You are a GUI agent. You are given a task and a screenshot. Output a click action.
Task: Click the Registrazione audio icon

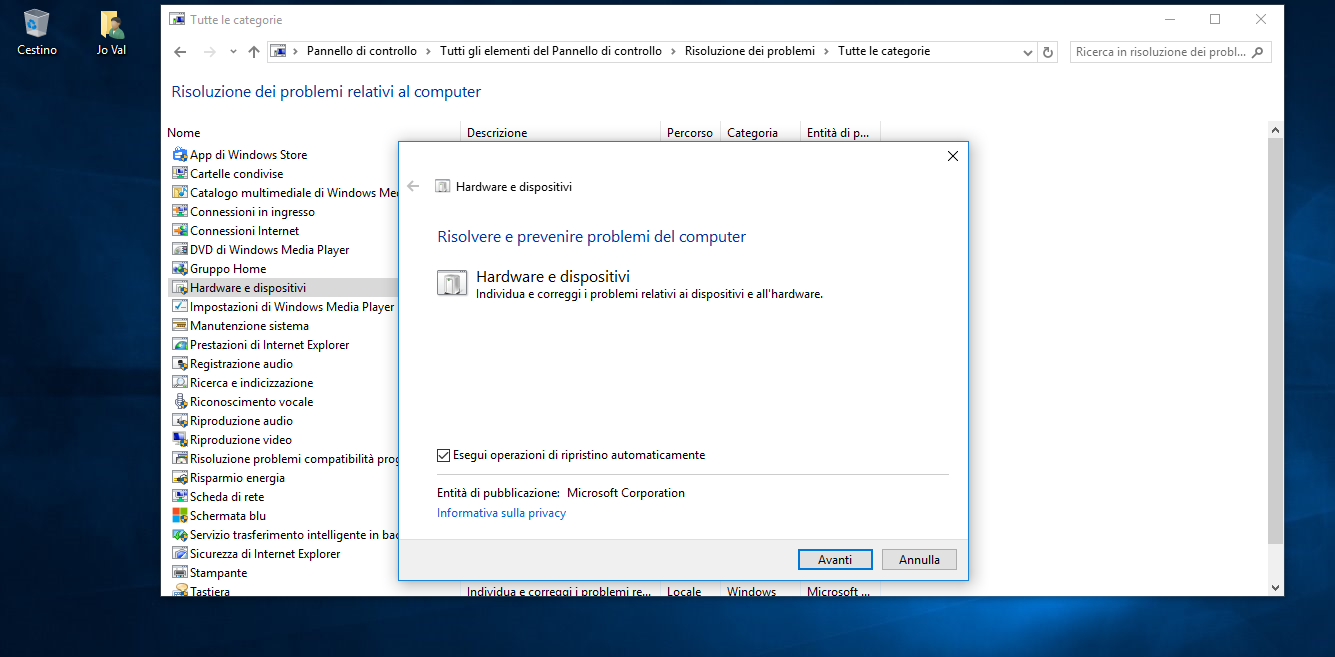pyautogui.click(x=180, y=364)
